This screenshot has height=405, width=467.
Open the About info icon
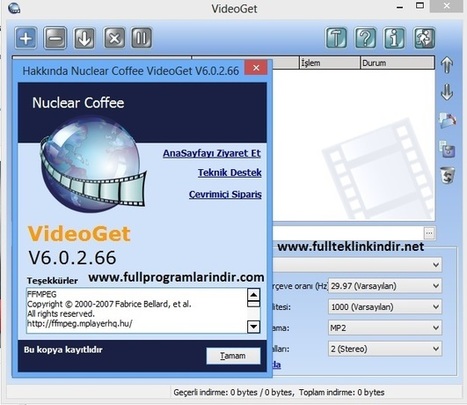click(395, 38)
